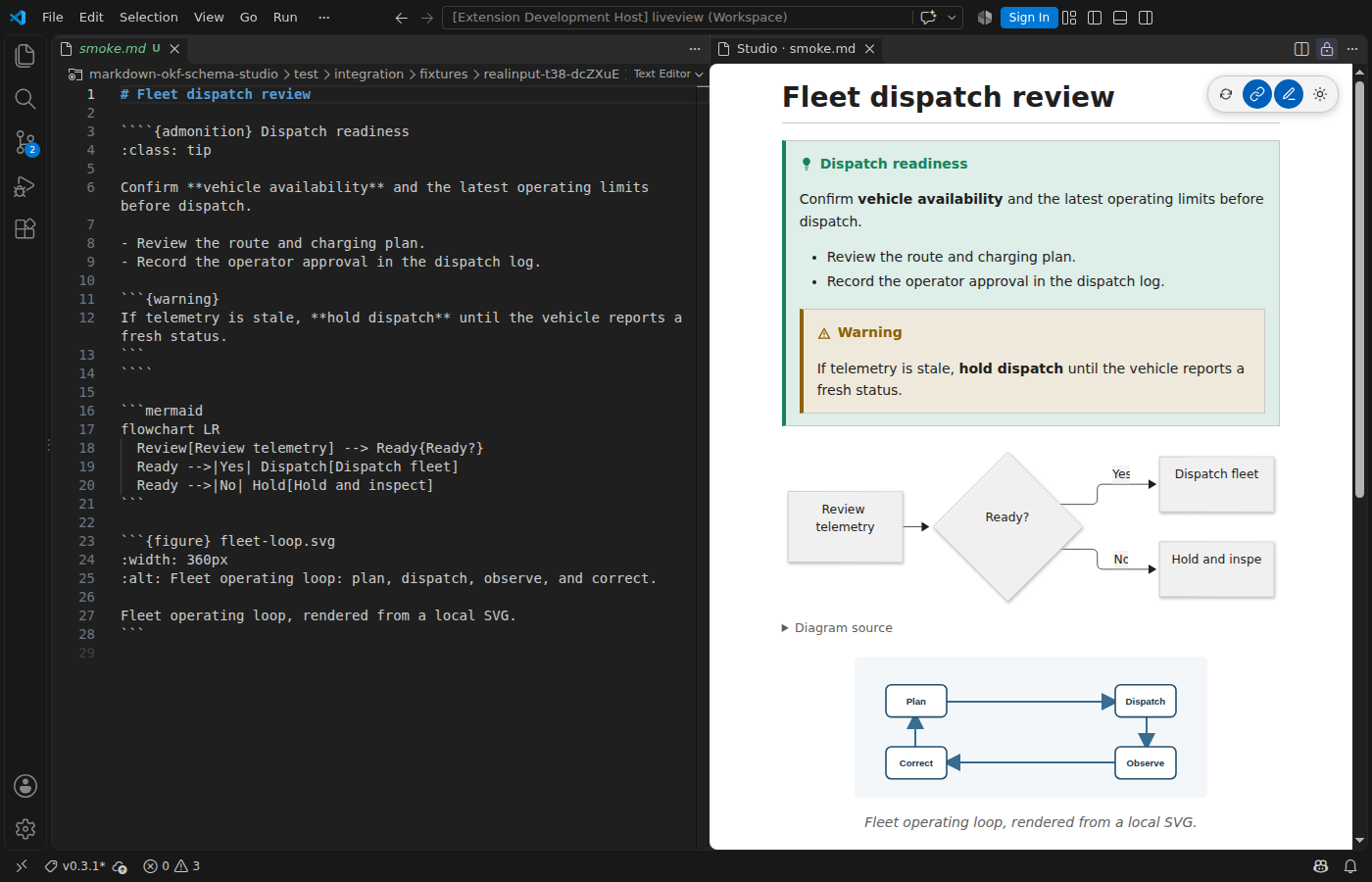Open Source Control view with 2 changes
1372x882 pixels.
click(x=25, y=143)
